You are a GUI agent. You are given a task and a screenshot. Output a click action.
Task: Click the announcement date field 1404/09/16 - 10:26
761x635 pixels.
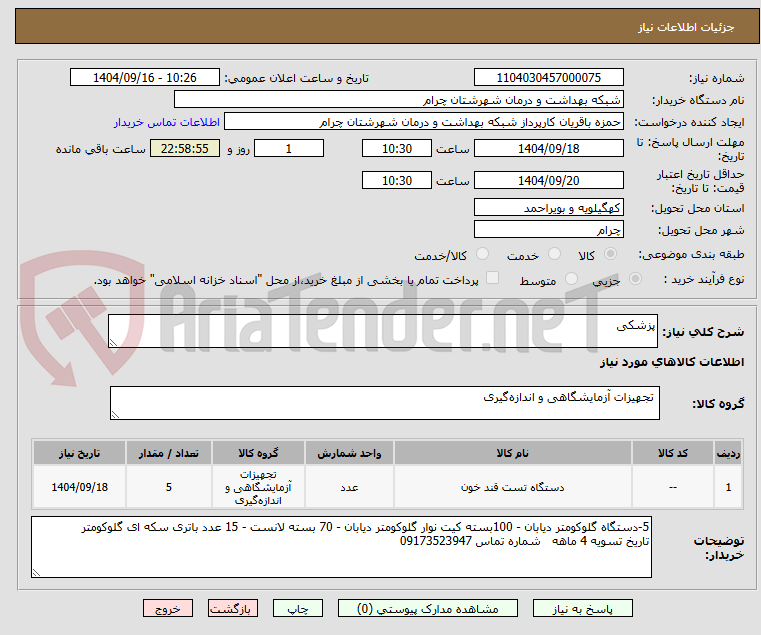click(x=145, y=78)
